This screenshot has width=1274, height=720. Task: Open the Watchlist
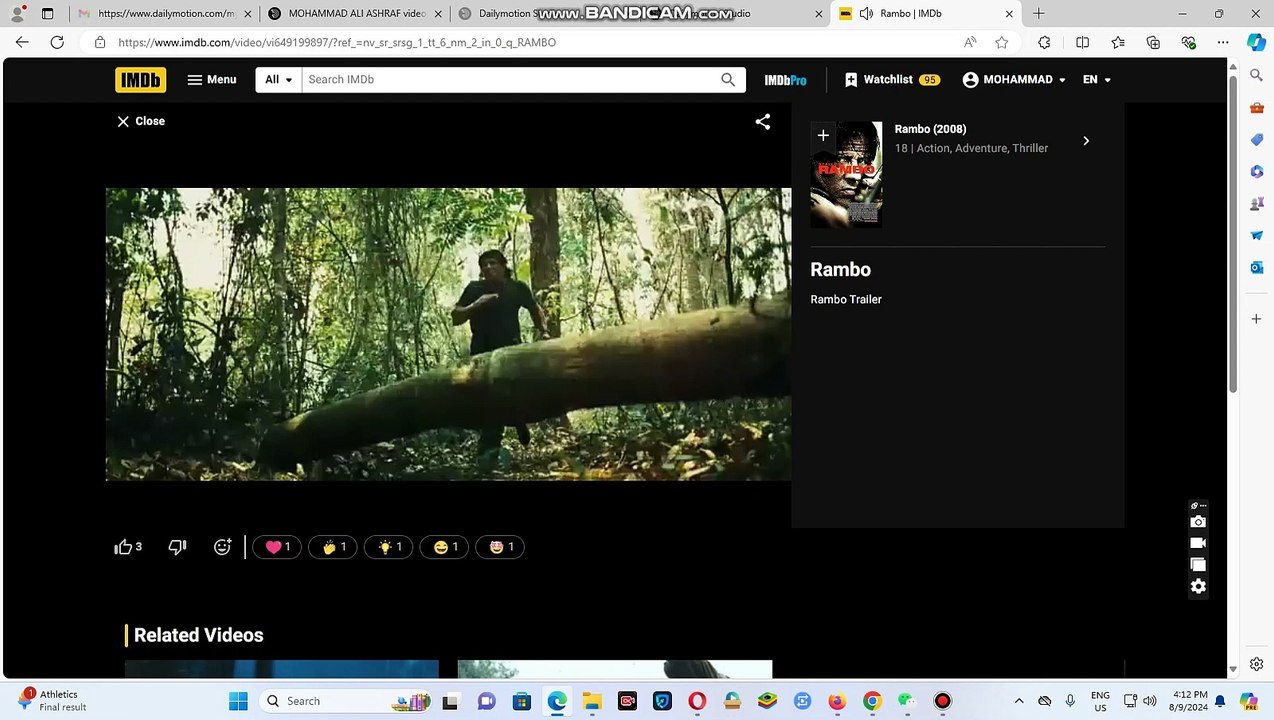[892, 80]
